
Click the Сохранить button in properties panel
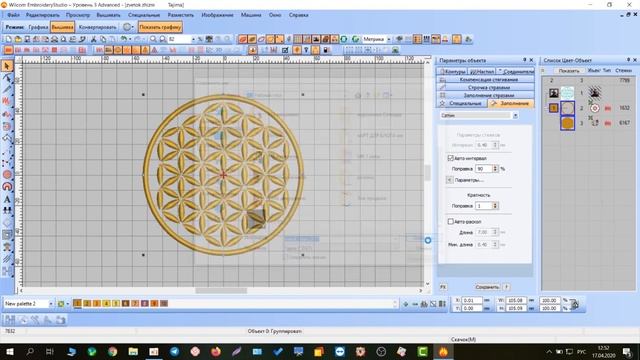click(x=487, y=287)
